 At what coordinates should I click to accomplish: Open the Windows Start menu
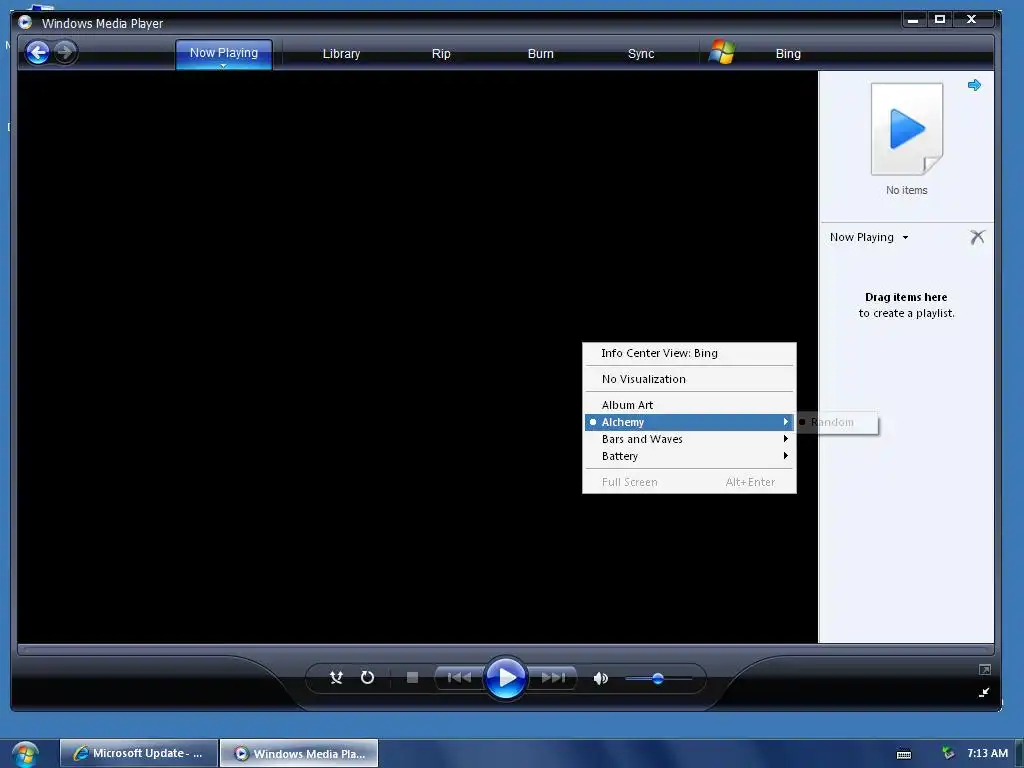click(x=25, y=754)
